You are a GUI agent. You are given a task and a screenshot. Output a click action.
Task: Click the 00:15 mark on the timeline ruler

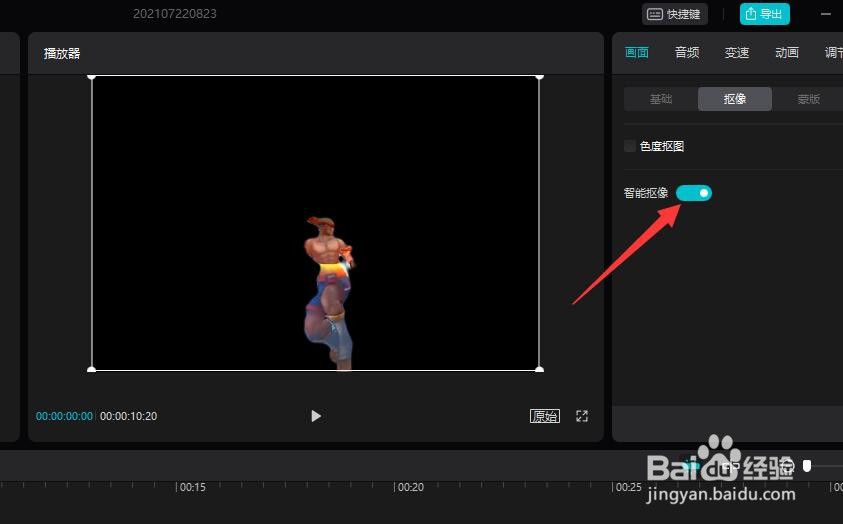pos(192,487)
